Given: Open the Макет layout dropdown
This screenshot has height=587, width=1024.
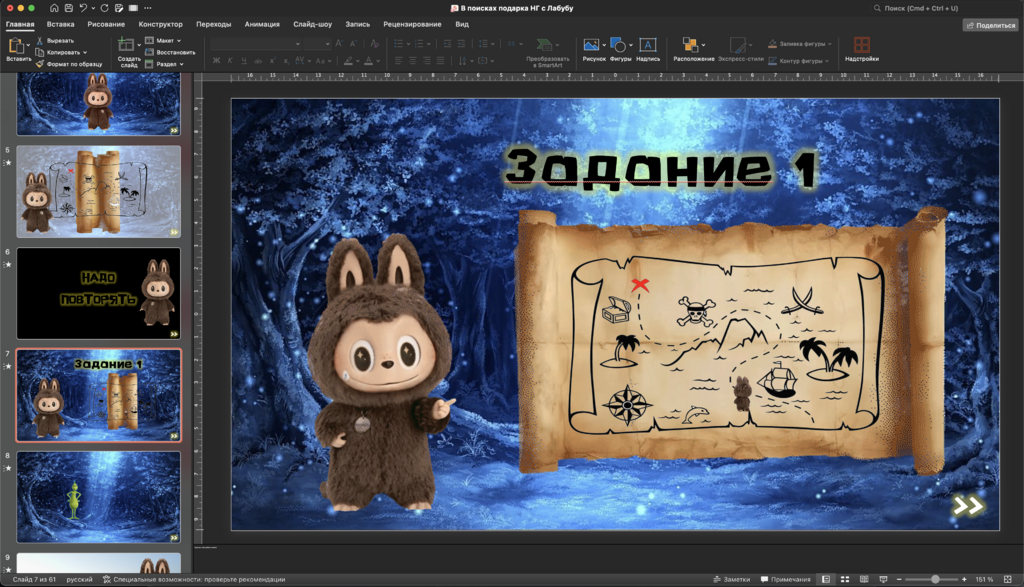Looking at the screenshot, I should coord(163,40).
